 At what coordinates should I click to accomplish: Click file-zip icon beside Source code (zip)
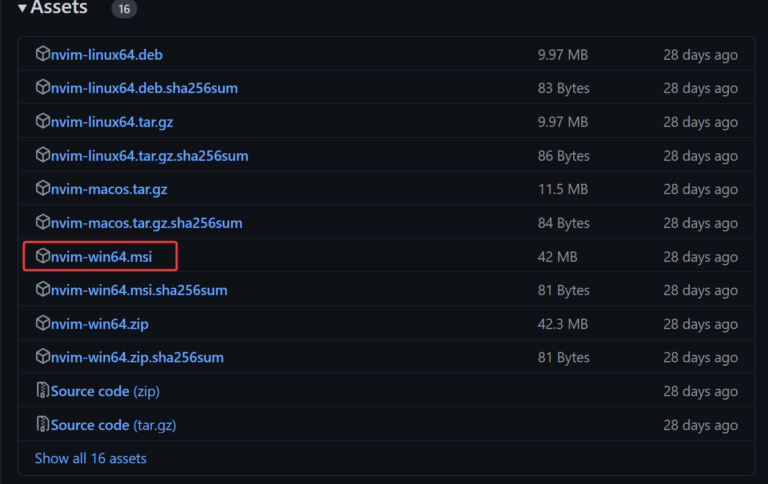pyautogui.click(x=42, y=391)
